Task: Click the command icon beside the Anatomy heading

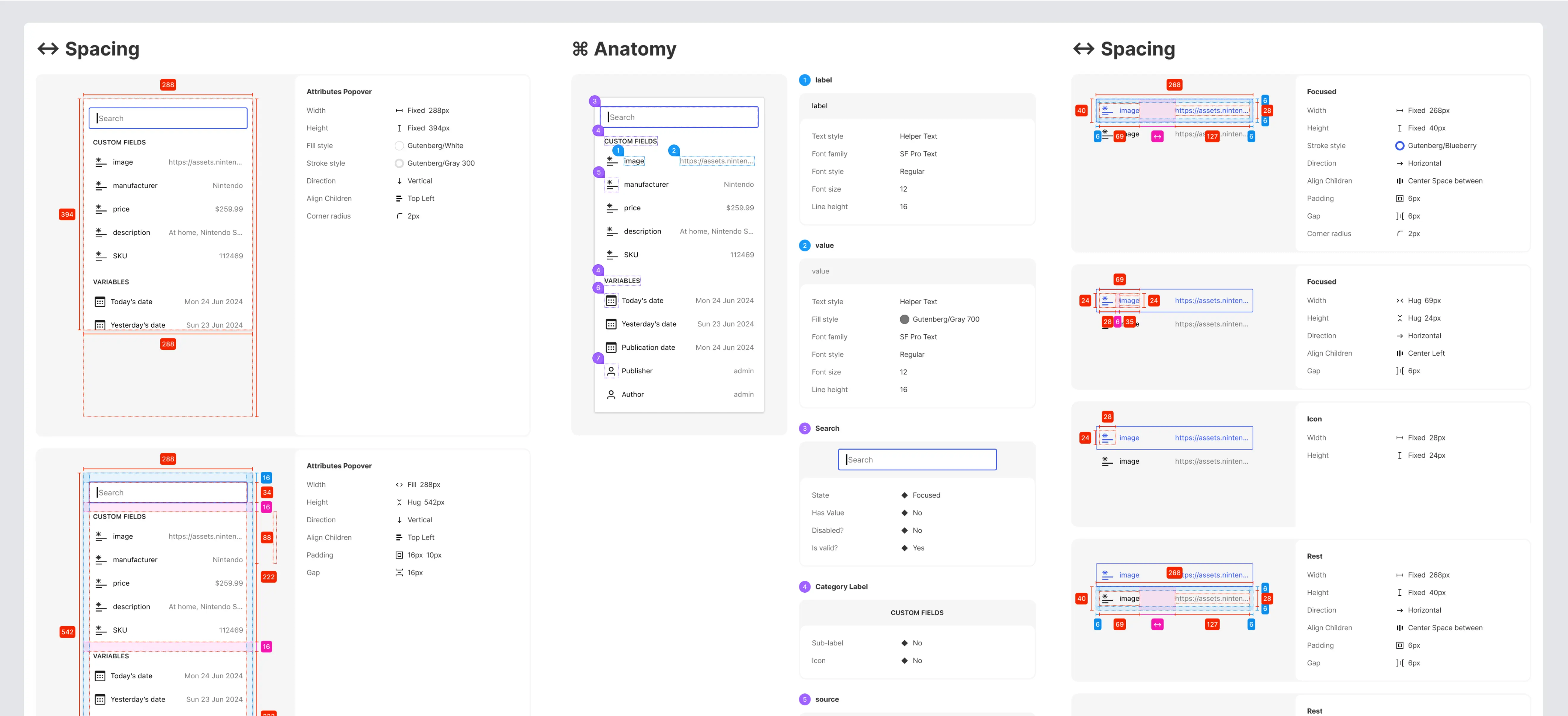Action: [x=579, y=49]
